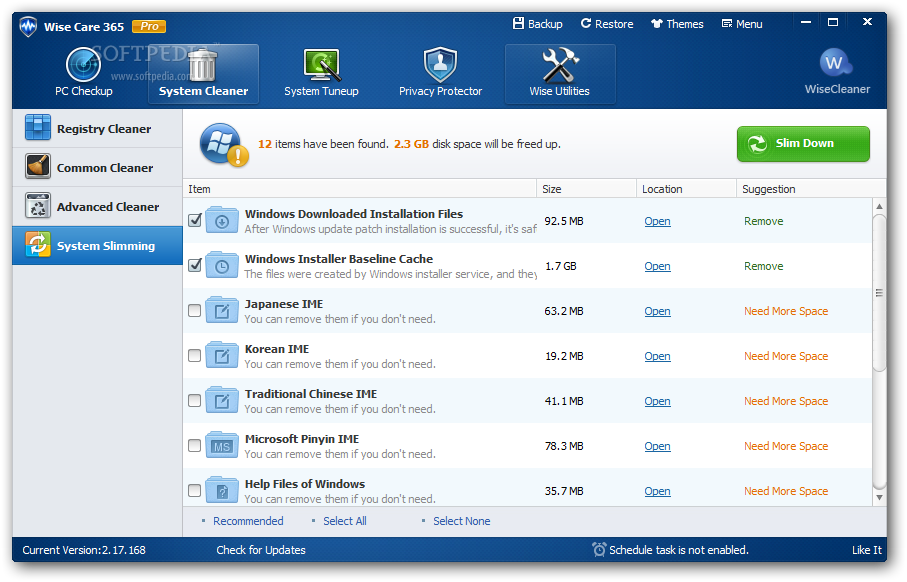Select the System Slimming section
Viewport: 907px width, 582px height.
point(97,245)
